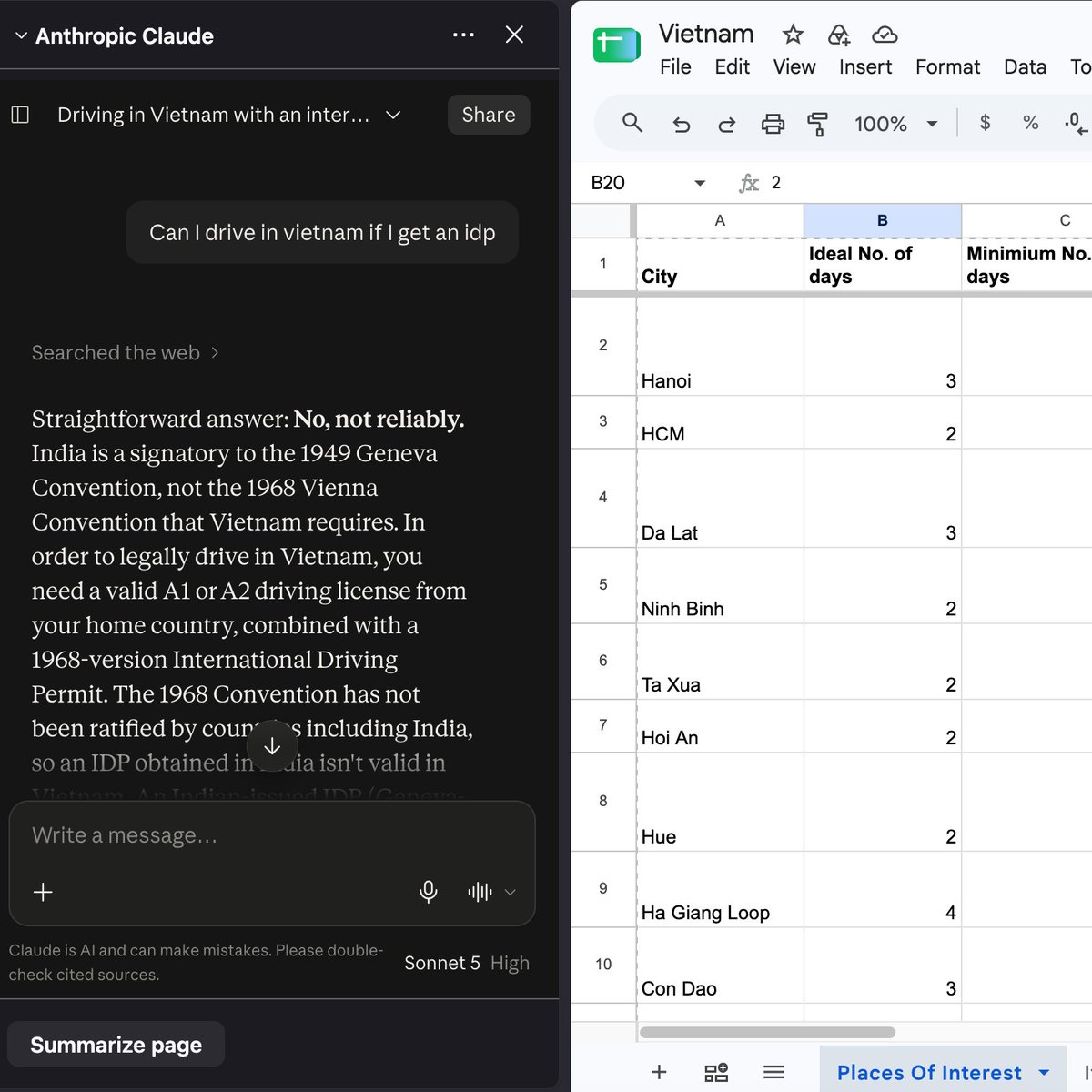
Task: Click the Google Sheets home logo
Action: pos(616,44)
